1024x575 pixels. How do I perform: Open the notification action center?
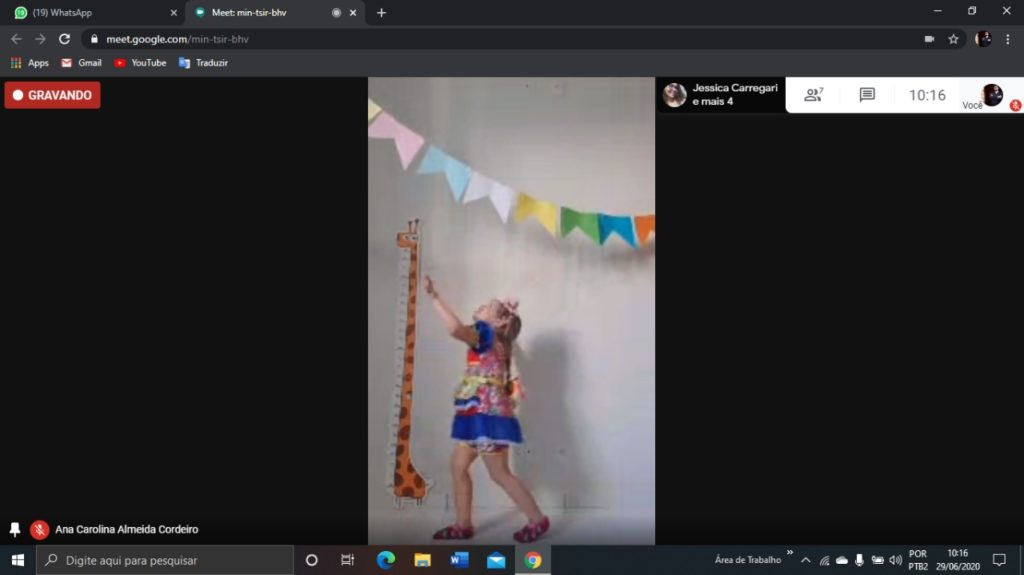999,560
